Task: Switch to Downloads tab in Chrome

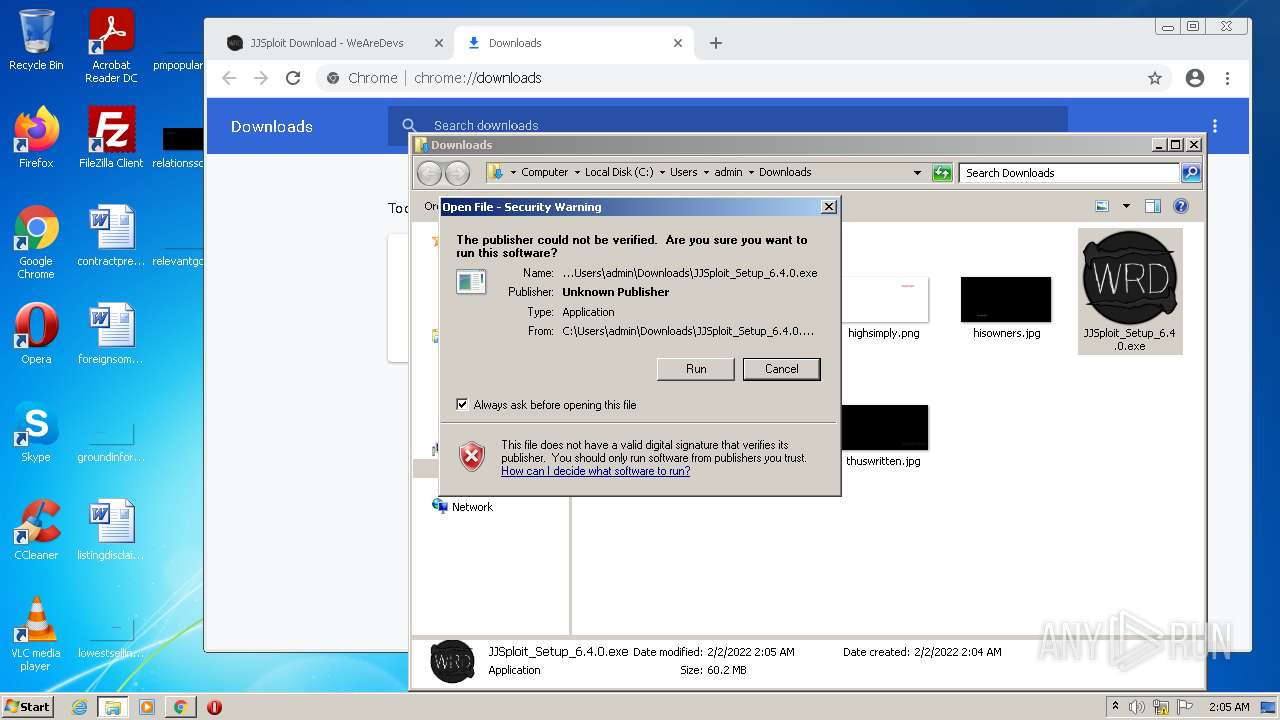Action: [x=575, y=43]
